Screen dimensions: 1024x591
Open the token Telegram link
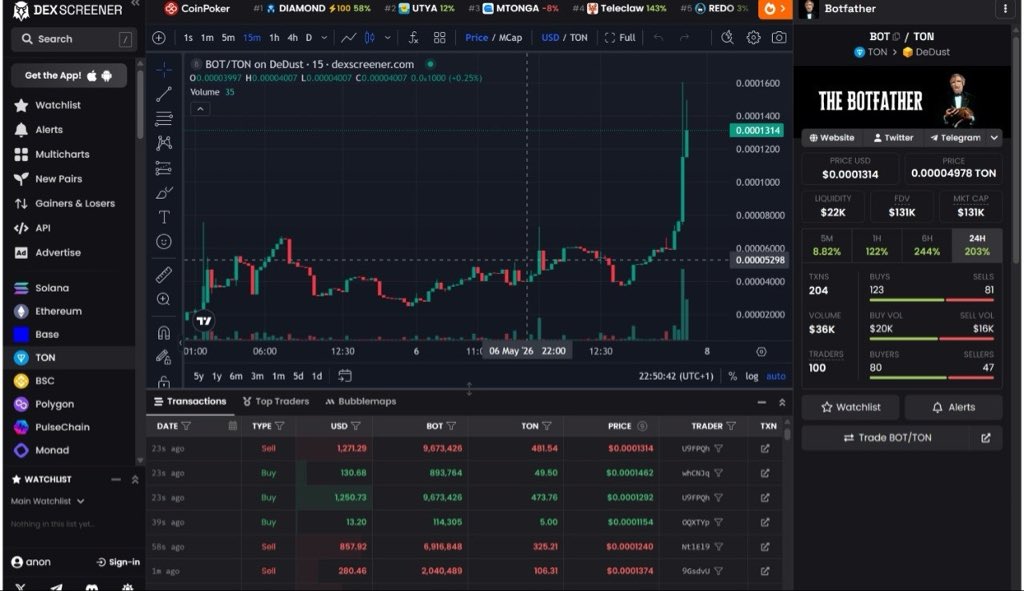click(955, 138)
